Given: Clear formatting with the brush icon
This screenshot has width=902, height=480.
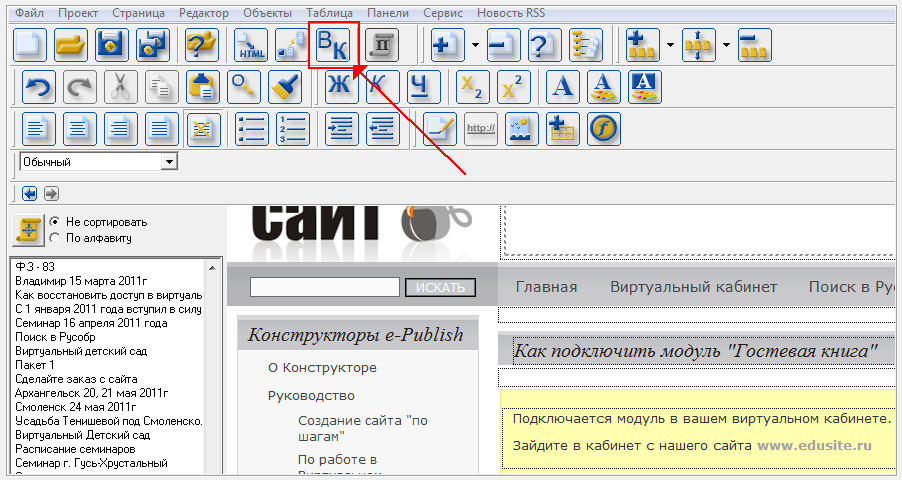Looking at the screenshot, I should point(285,87).
